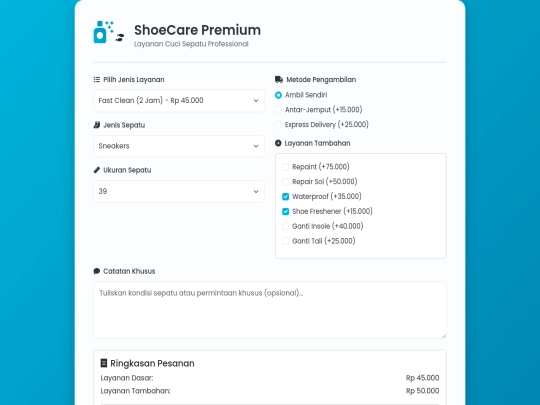The image size is (540, 405).
Task: Expand the Sneakers shoe type dropdown
Action: pyautogui.click(x=179, y=146)
